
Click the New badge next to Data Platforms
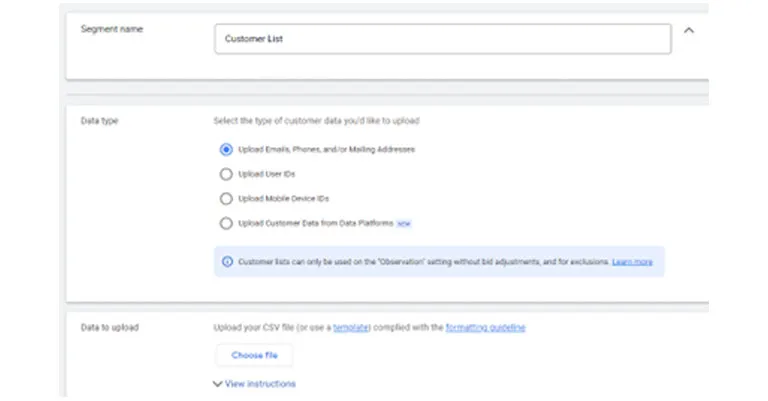[404, 224]
